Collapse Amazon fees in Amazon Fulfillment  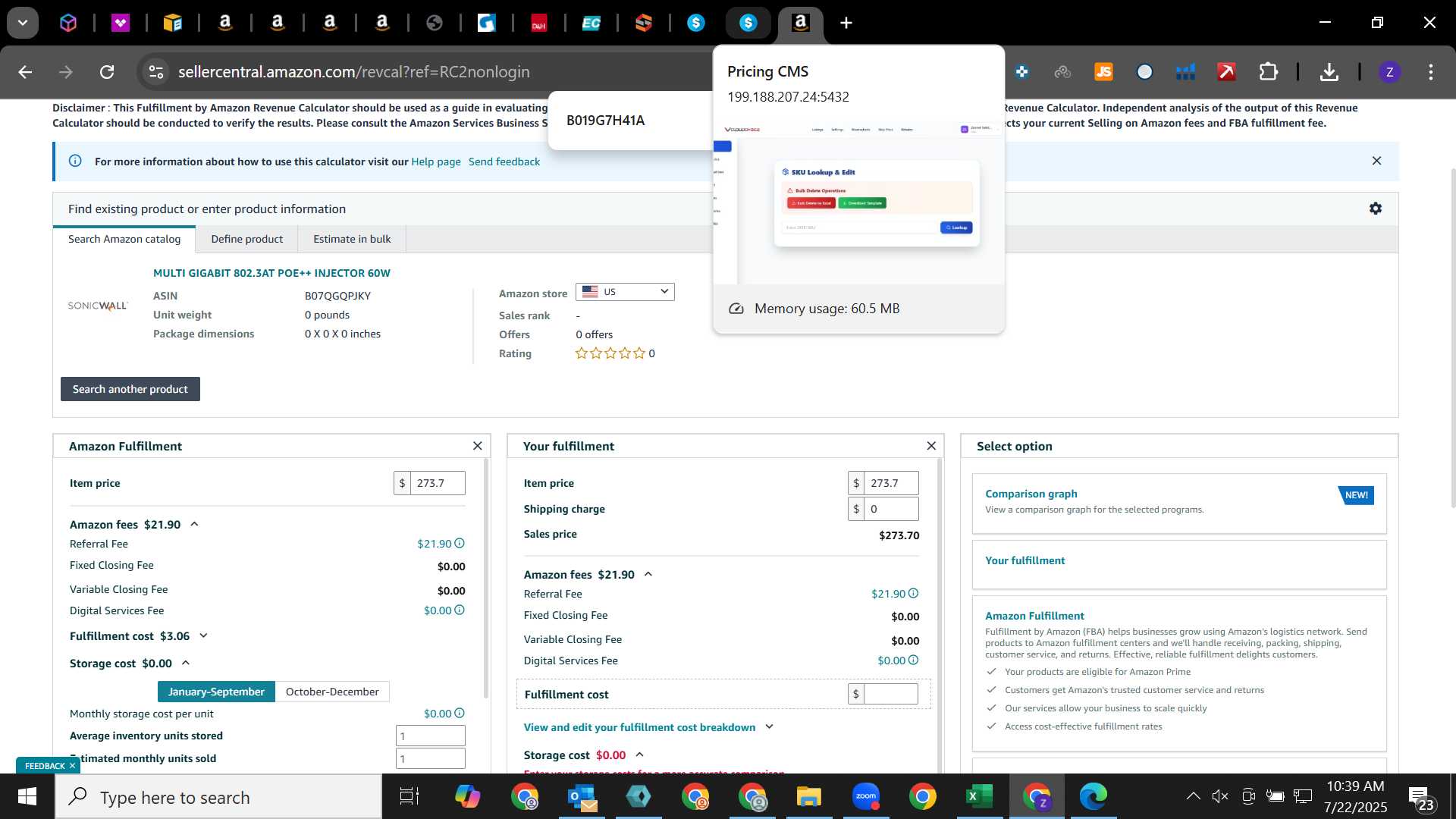pyautogui.click(x=194, y=524)
